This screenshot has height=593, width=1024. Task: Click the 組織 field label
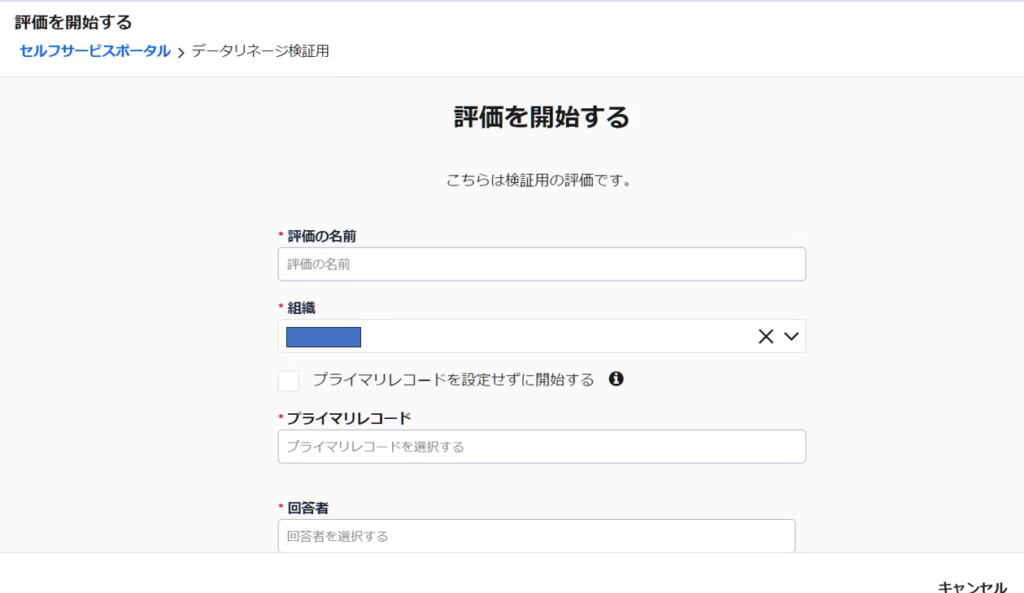301,308
